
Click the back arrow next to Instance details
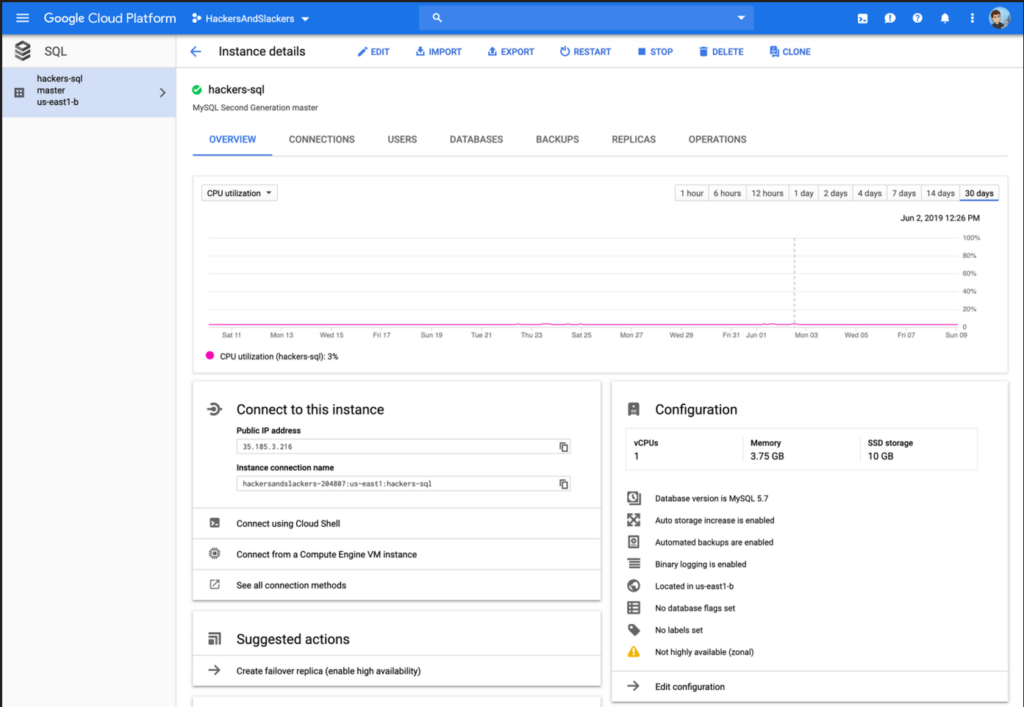click(196, 51)
